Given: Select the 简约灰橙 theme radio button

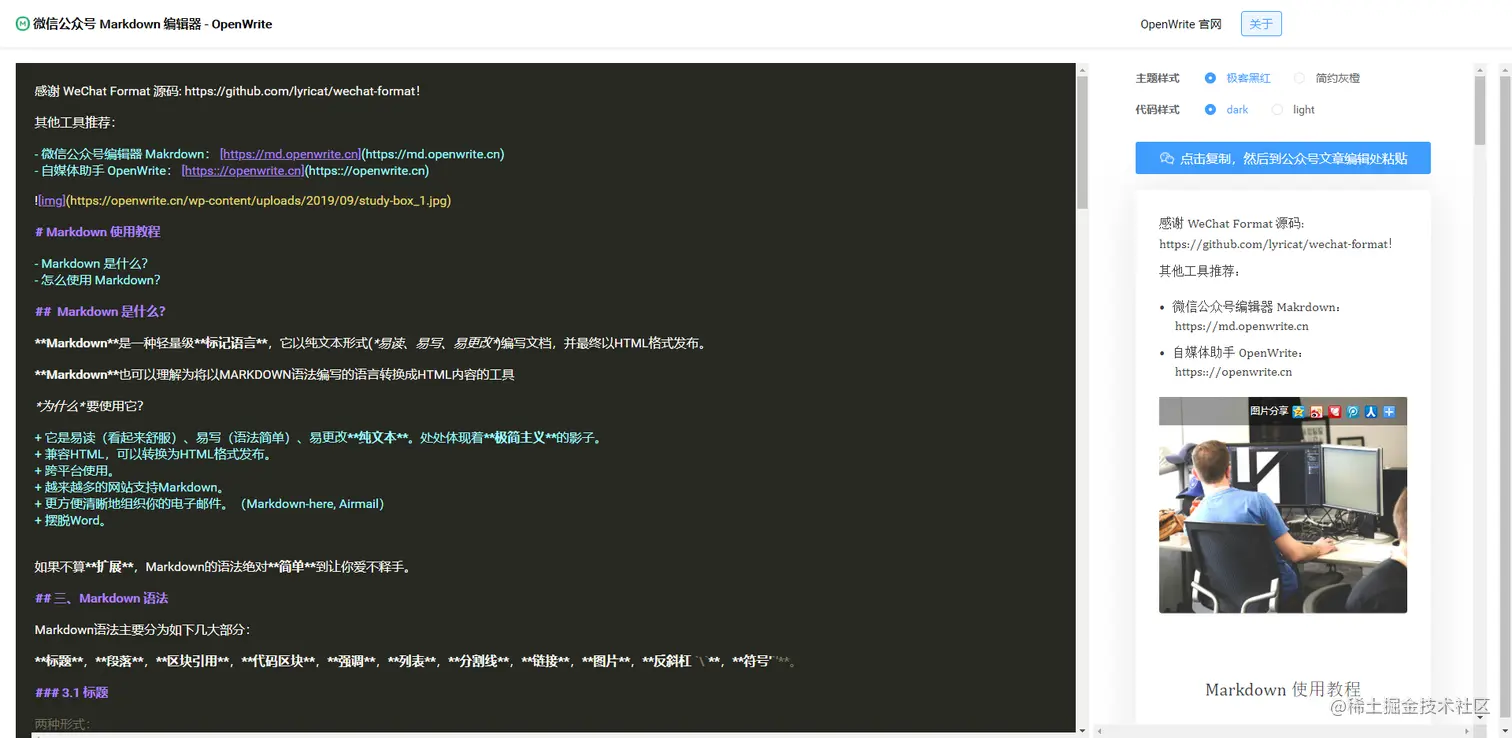Looking at the screenshot, I should coord(1299,78).
